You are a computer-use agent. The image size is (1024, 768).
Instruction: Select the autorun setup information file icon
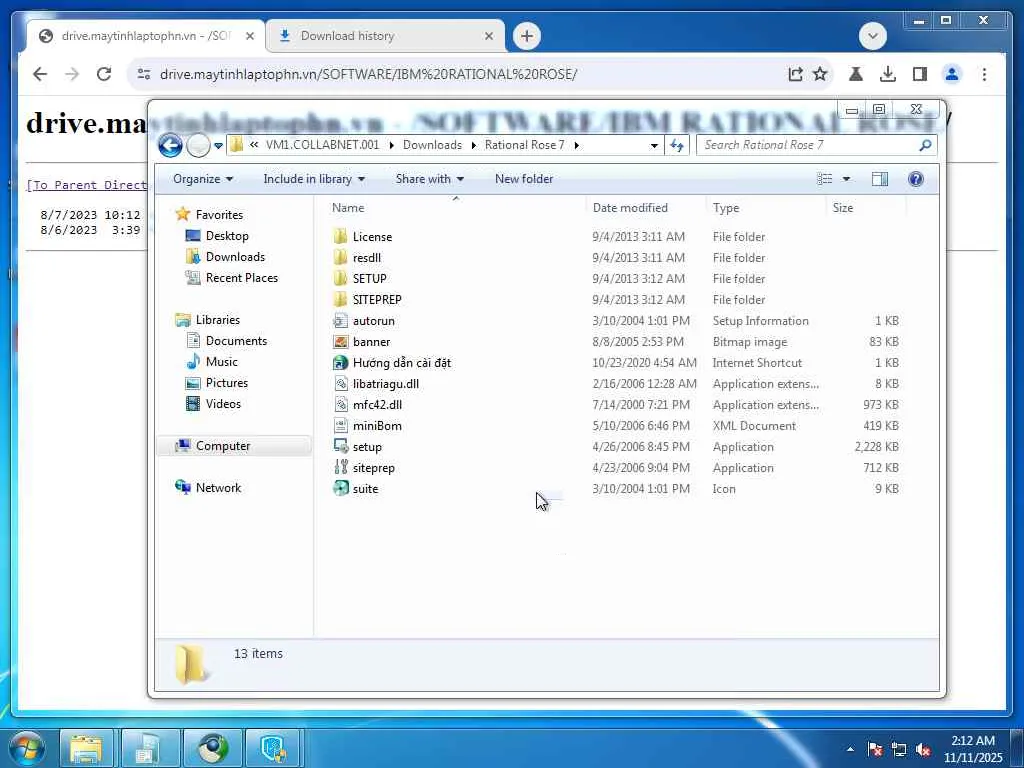(x=340, y=321)
